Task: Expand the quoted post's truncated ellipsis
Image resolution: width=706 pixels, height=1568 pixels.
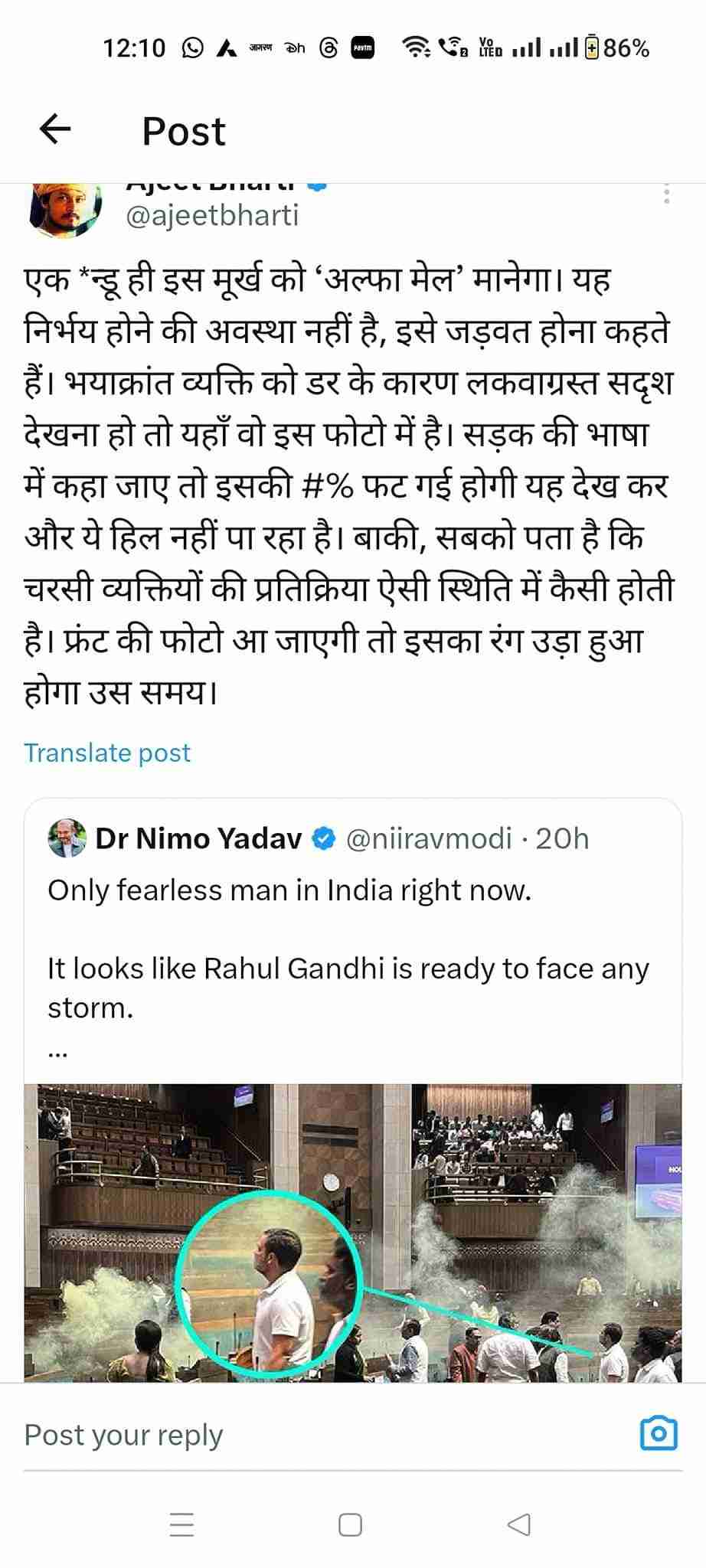Action: (58, 1053)
